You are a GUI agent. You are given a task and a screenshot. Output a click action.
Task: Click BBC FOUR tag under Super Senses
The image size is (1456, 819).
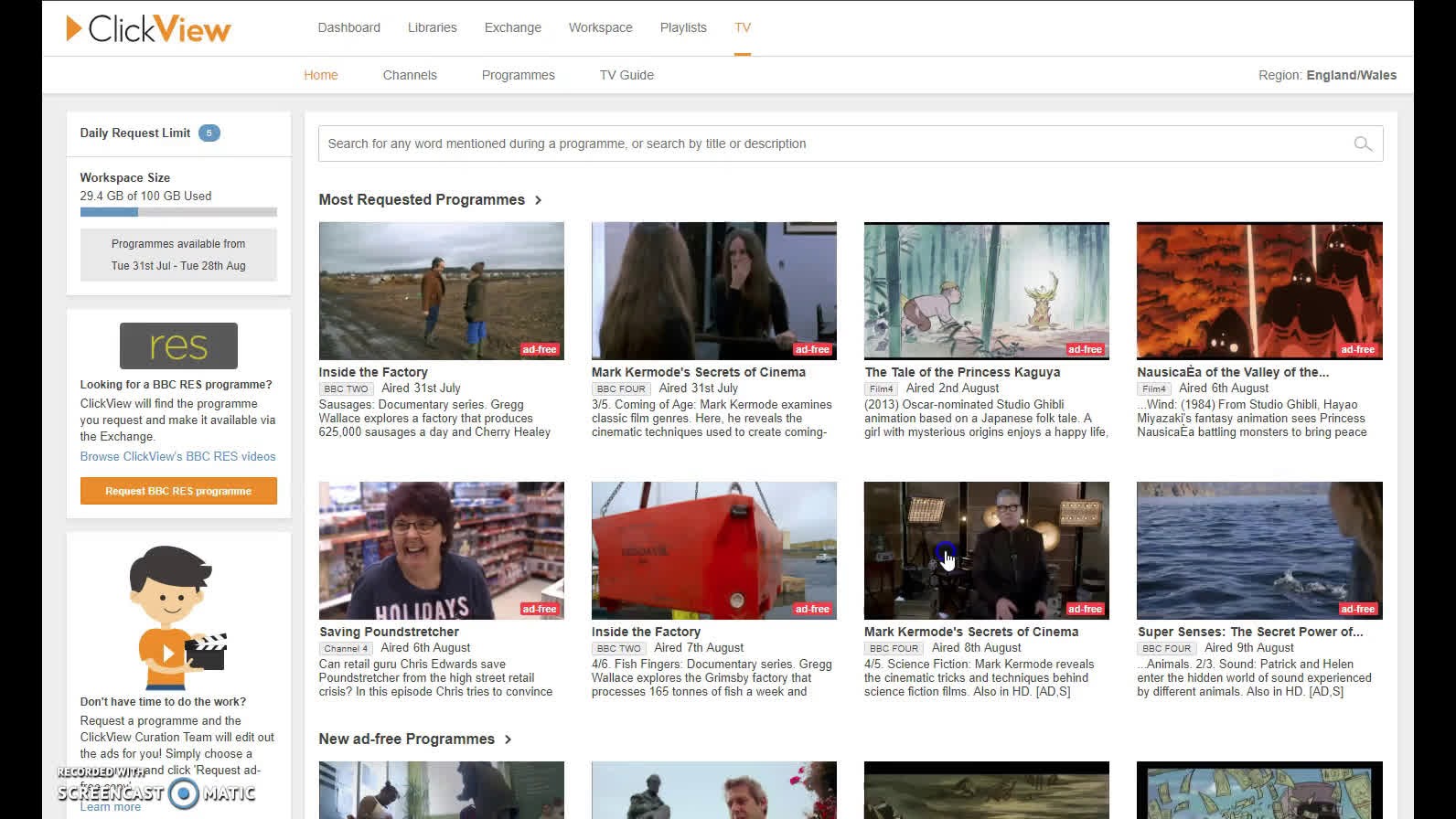pos(1167,648)
